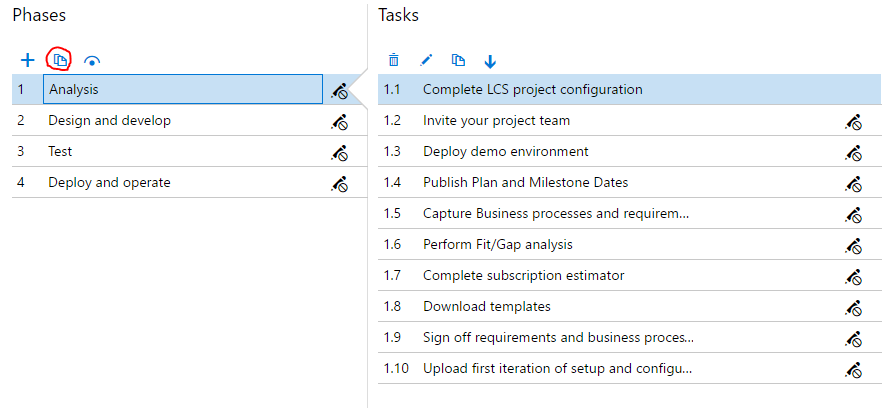The image size is (890, 408).
Task: Click lock icon for Invite your project team
Action: click(x=853, y=122)
